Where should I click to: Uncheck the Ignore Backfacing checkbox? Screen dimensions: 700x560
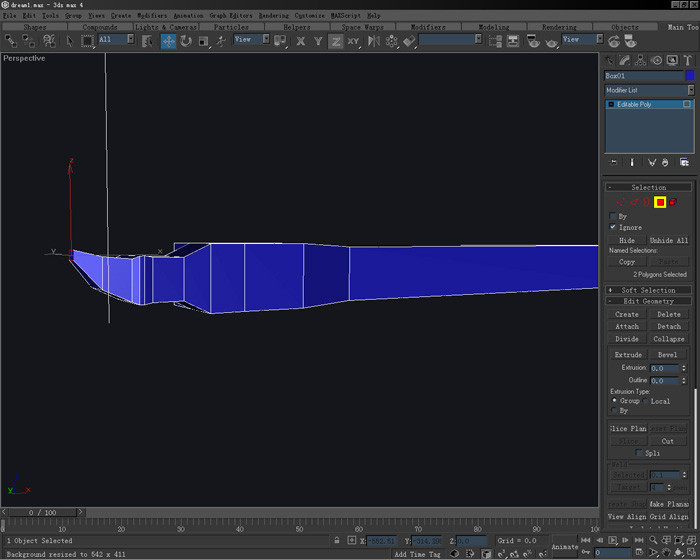613,227
